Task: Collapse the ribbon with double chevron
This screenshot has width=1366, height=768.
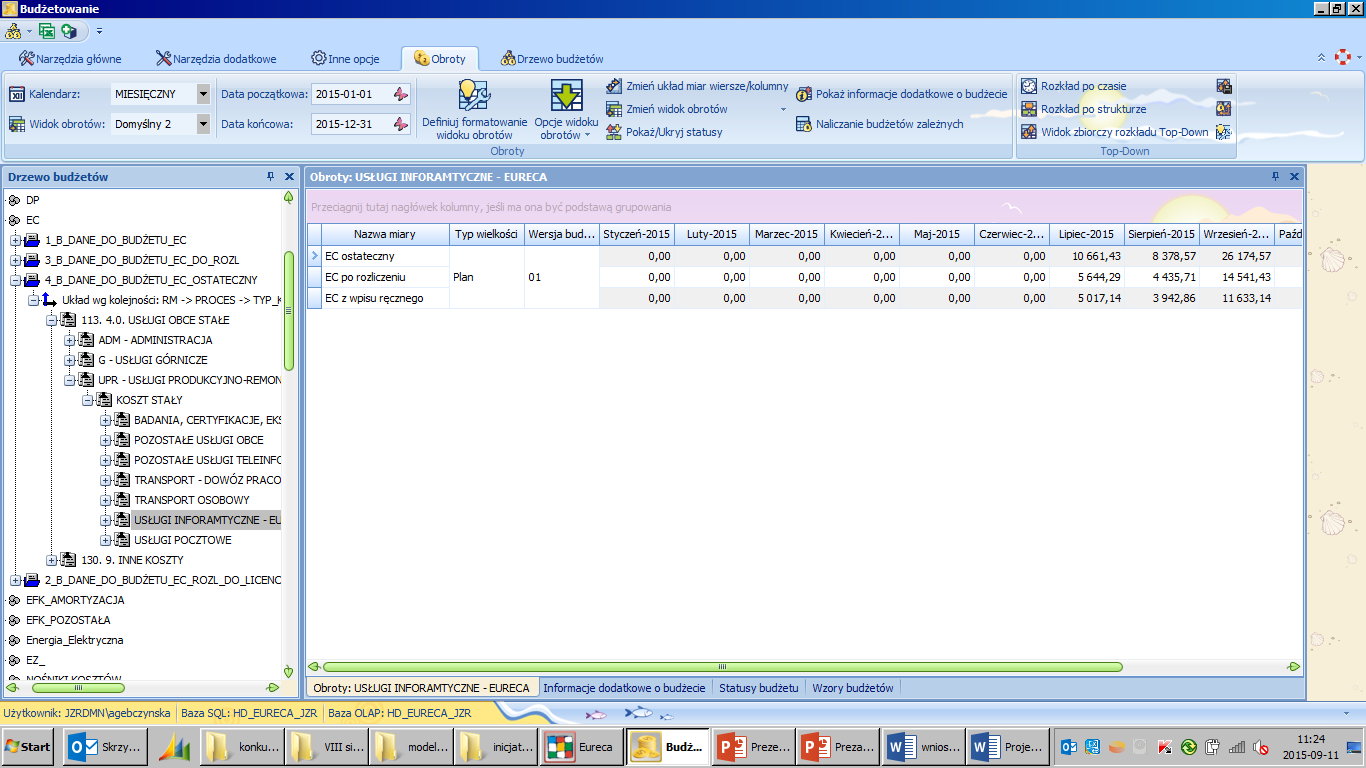Action: 1320,58
